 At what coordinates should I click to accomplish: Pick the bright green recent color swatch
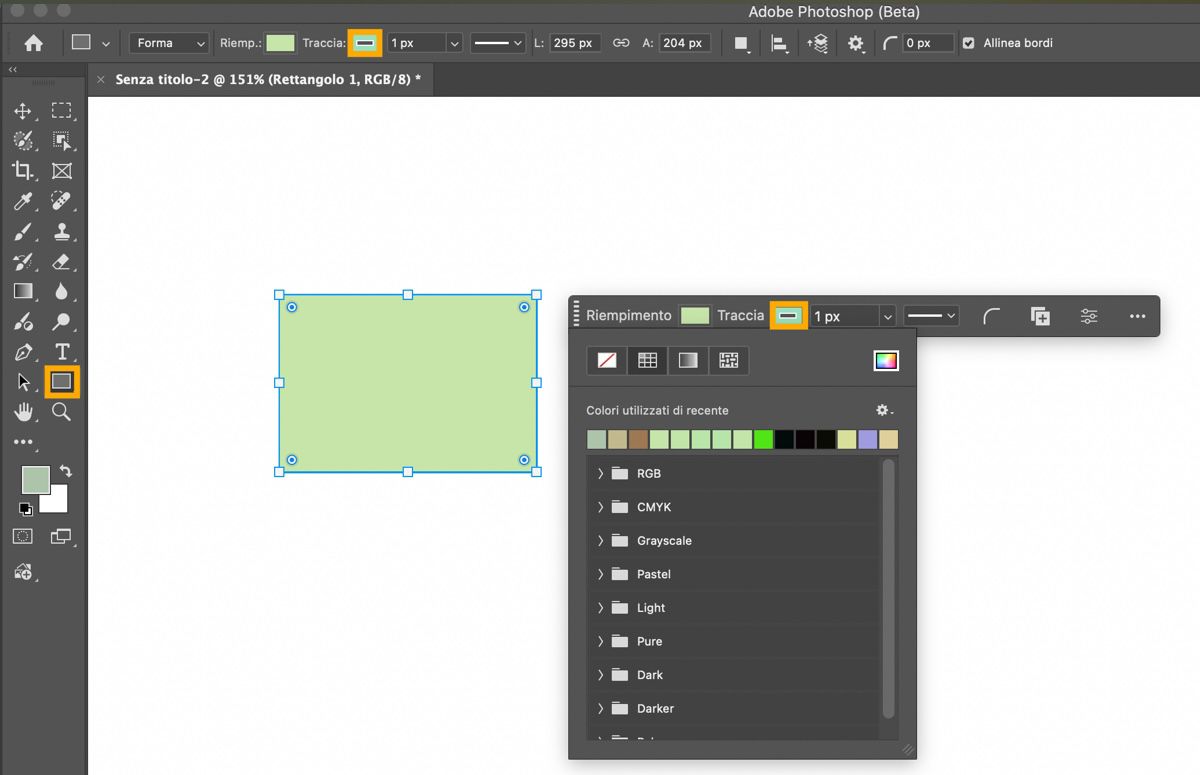tap(763, 440)
